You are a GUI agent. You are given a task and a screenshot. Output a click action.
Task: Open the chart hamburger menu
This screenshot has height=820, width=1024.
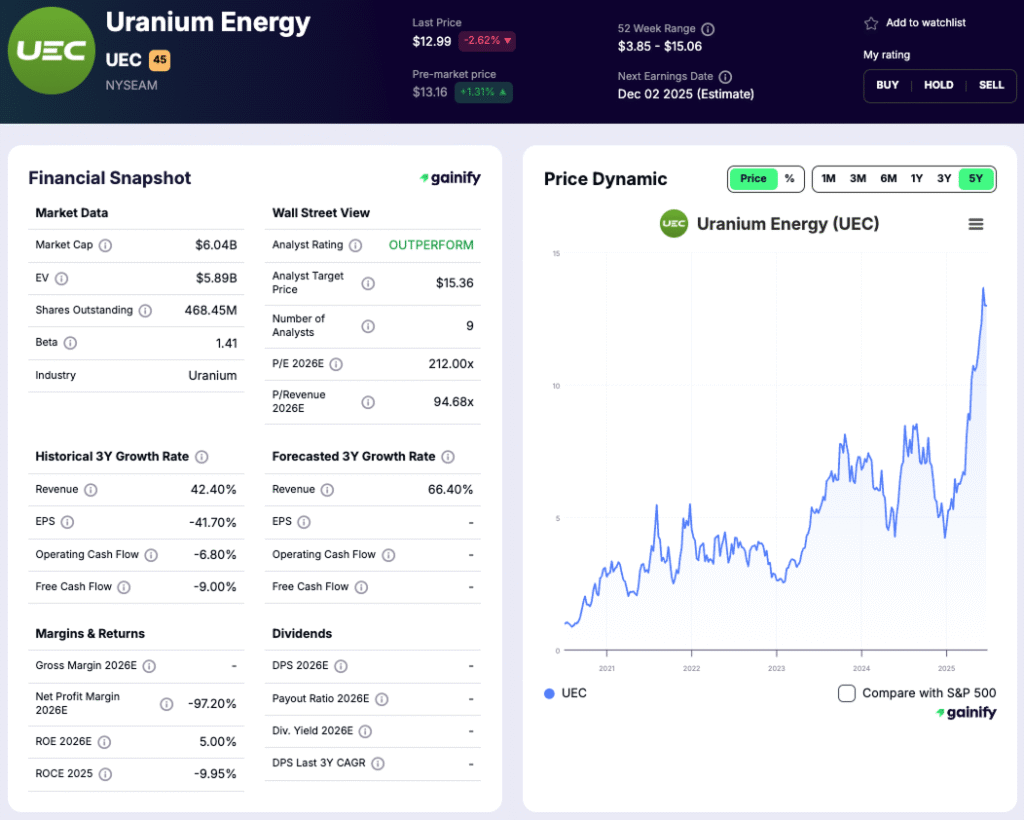[976, 224]
